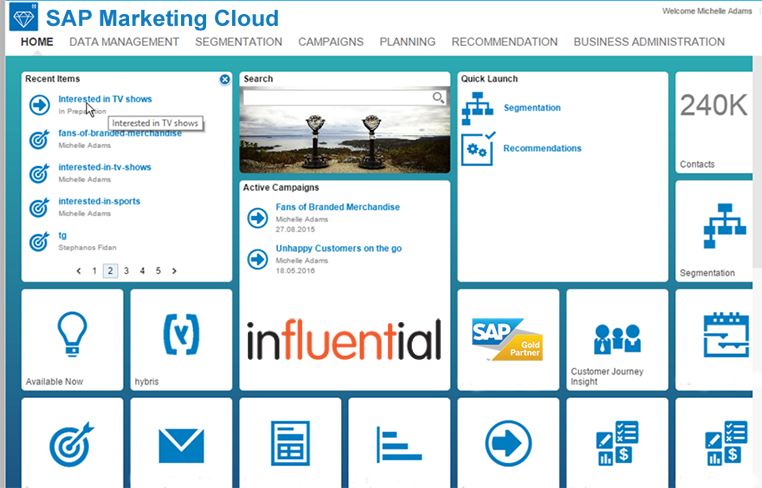
Task: Open the SEGMENTATION menu
Action: point(239,42)
